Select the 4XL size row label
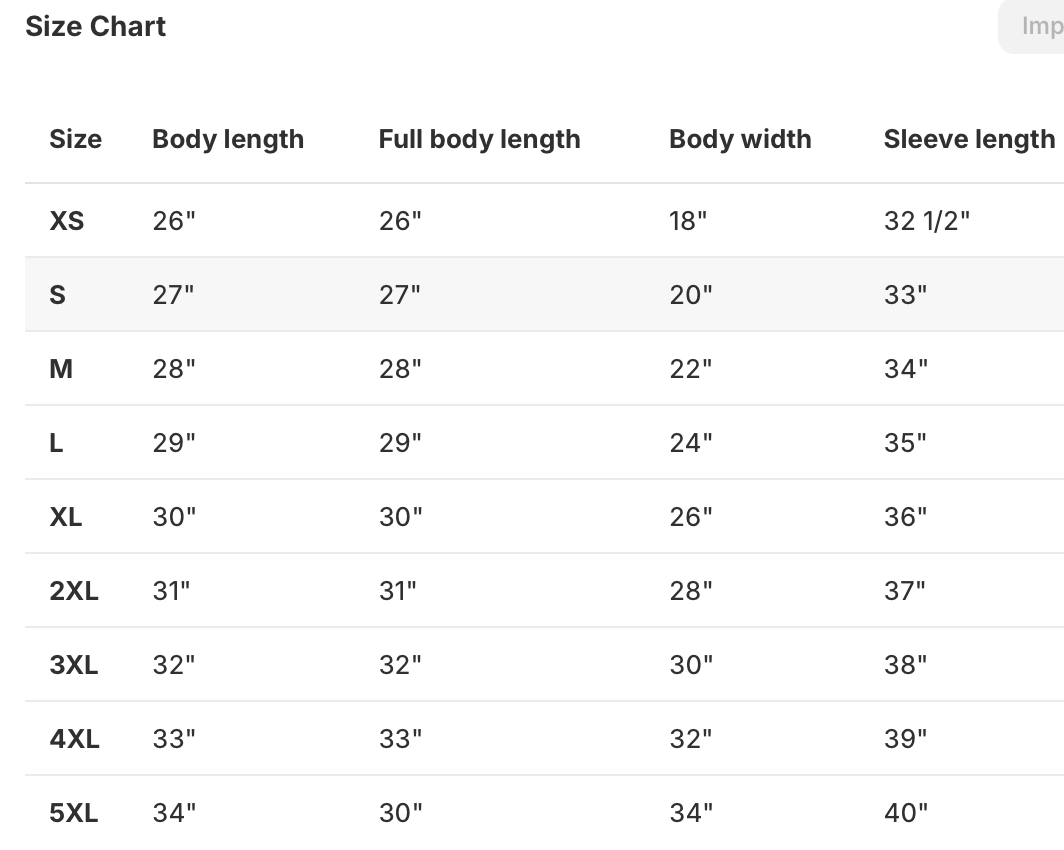 (x=74, y=739)
